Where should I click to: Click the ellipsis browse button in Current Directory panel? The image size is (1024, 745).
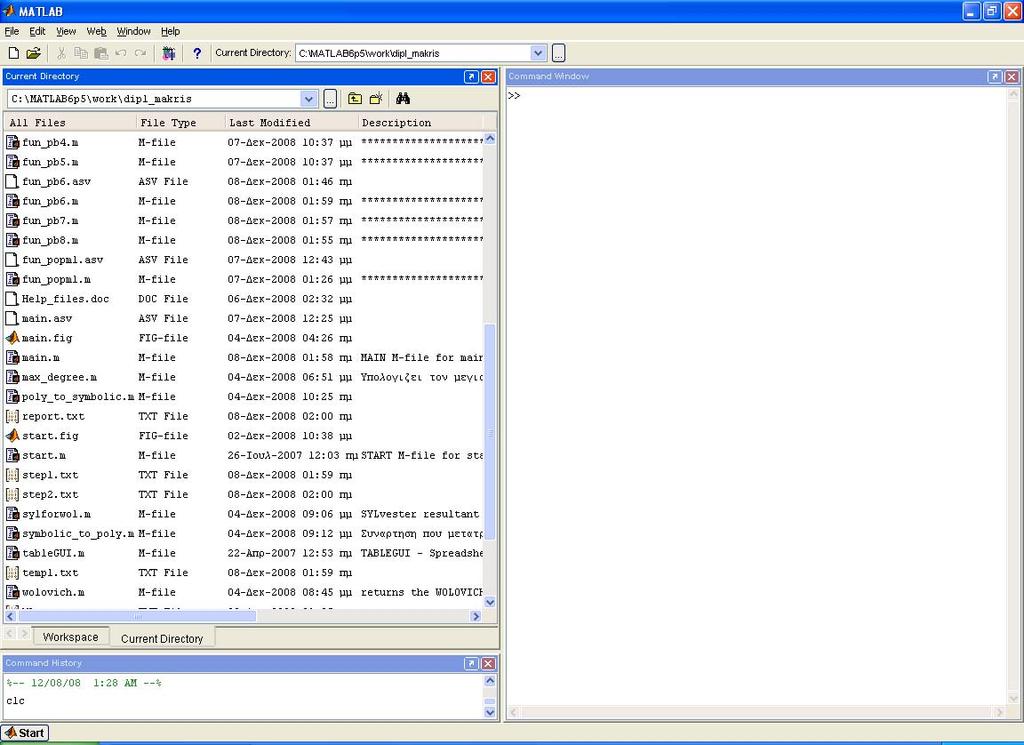tap(330, 99)
